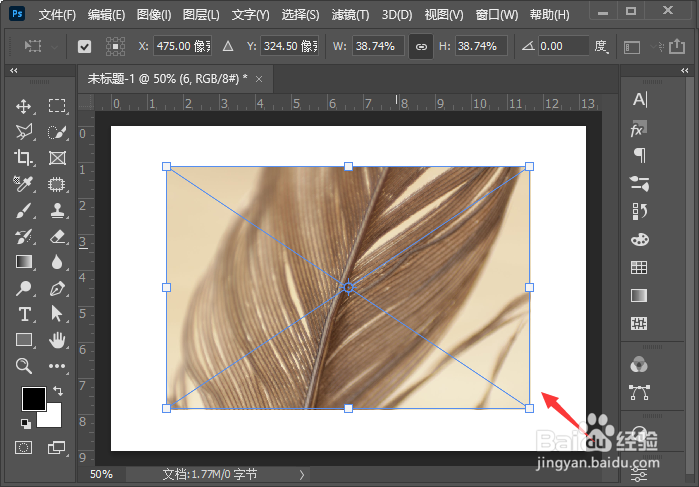Open the workspace layout switcher icon
This screenshot has height=487, width=699.
(x=632, y=47)
